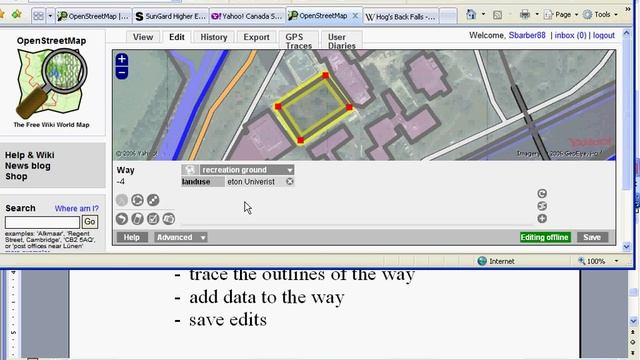This screenshot has width=640, height=360.
Task: Click the circular arrows way direction icon
Action: point(138,200)
